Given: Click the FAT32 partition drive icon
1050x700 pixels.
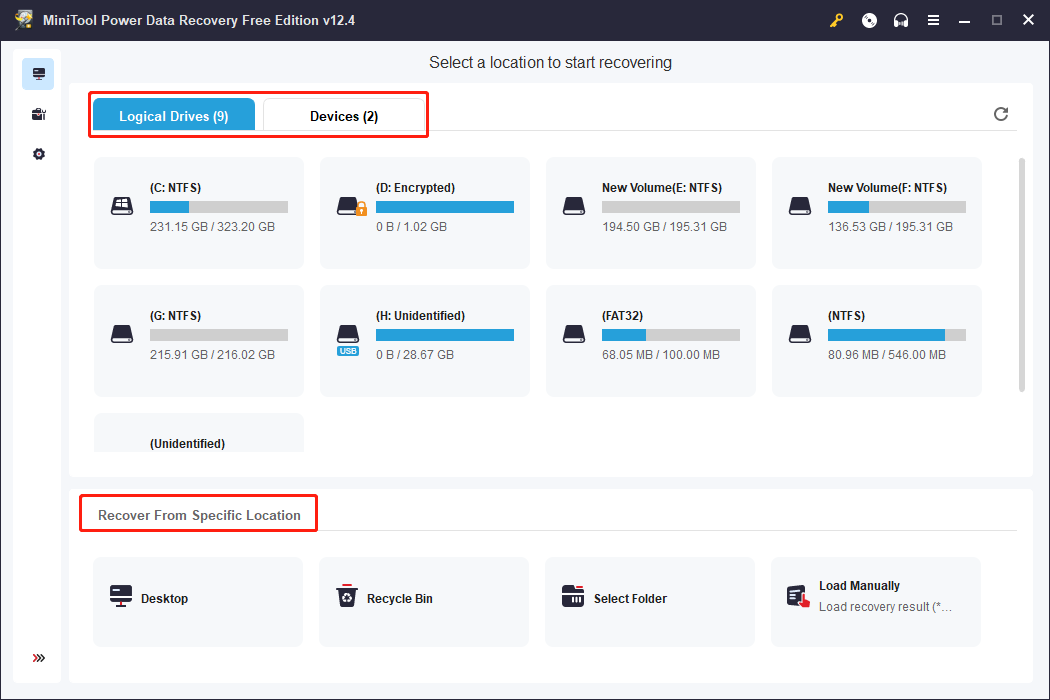Looking at the screenshot, I should point(574,334).
